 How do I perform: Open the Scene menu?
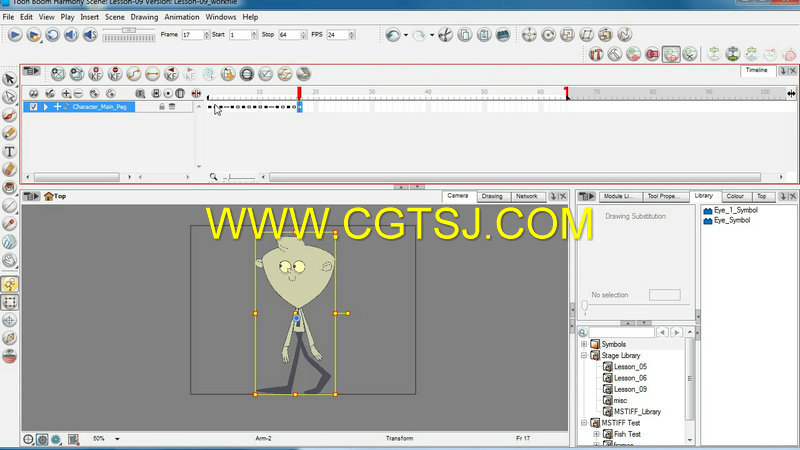point(114,17)
